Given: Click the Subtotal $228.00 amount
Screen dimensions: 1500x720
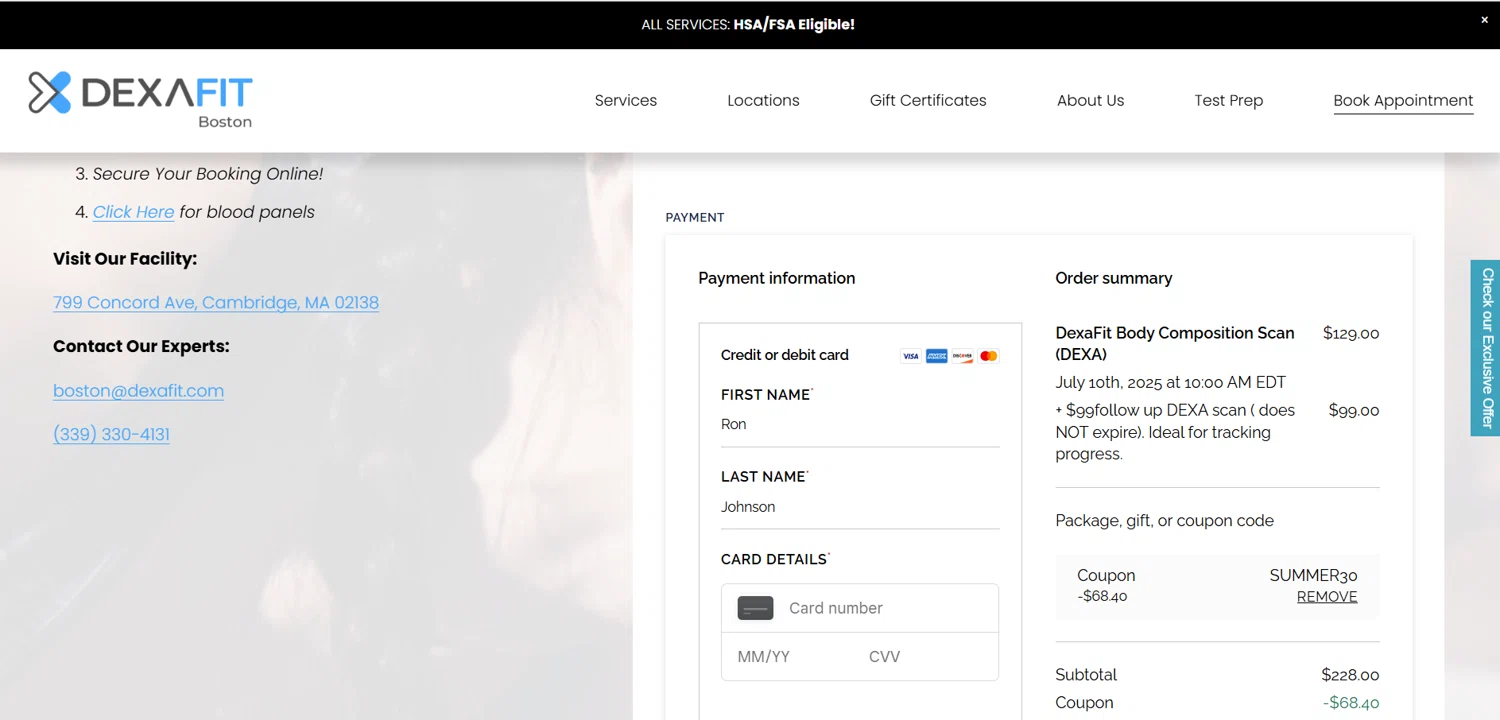Looking at the screenshot, I should 1350,675.
